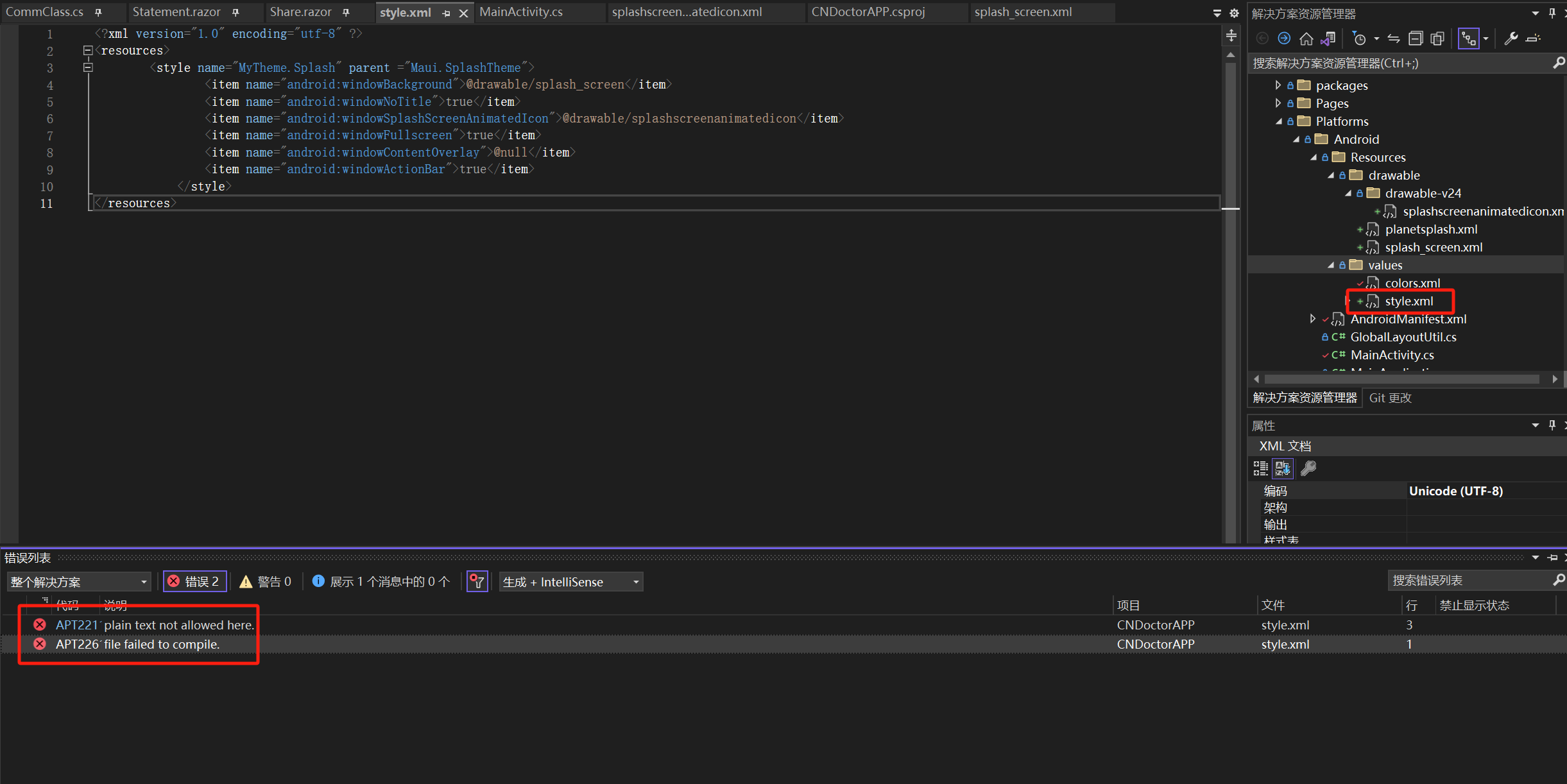The height and width of the screenshot is (784, 1567).
Task: Collapse the Resources folder node
Action: 1313,157
